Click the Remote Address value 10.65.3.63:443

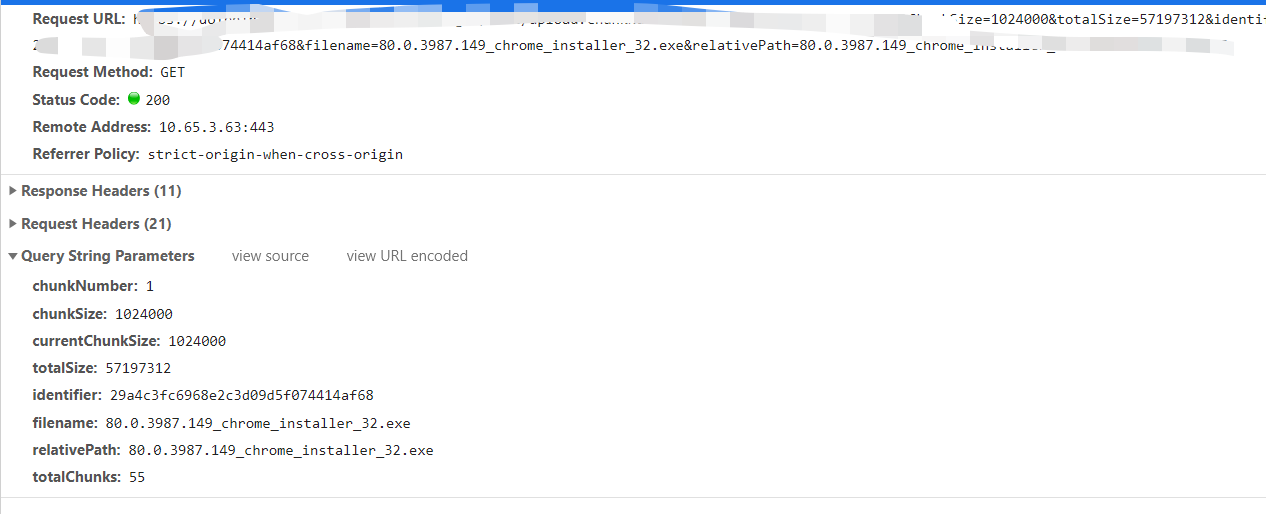[216, 127]
